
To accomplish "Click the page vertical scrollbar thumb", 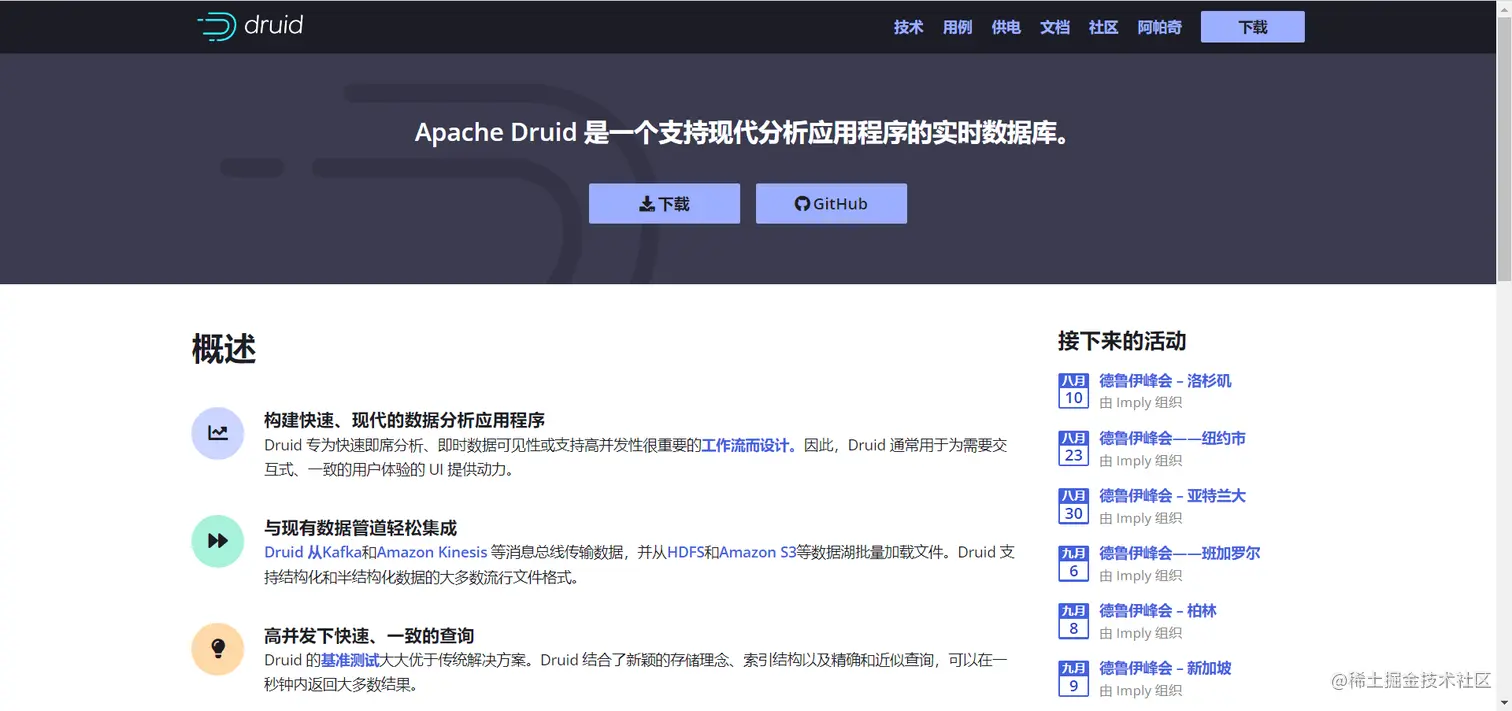I will coord(1503,150).
